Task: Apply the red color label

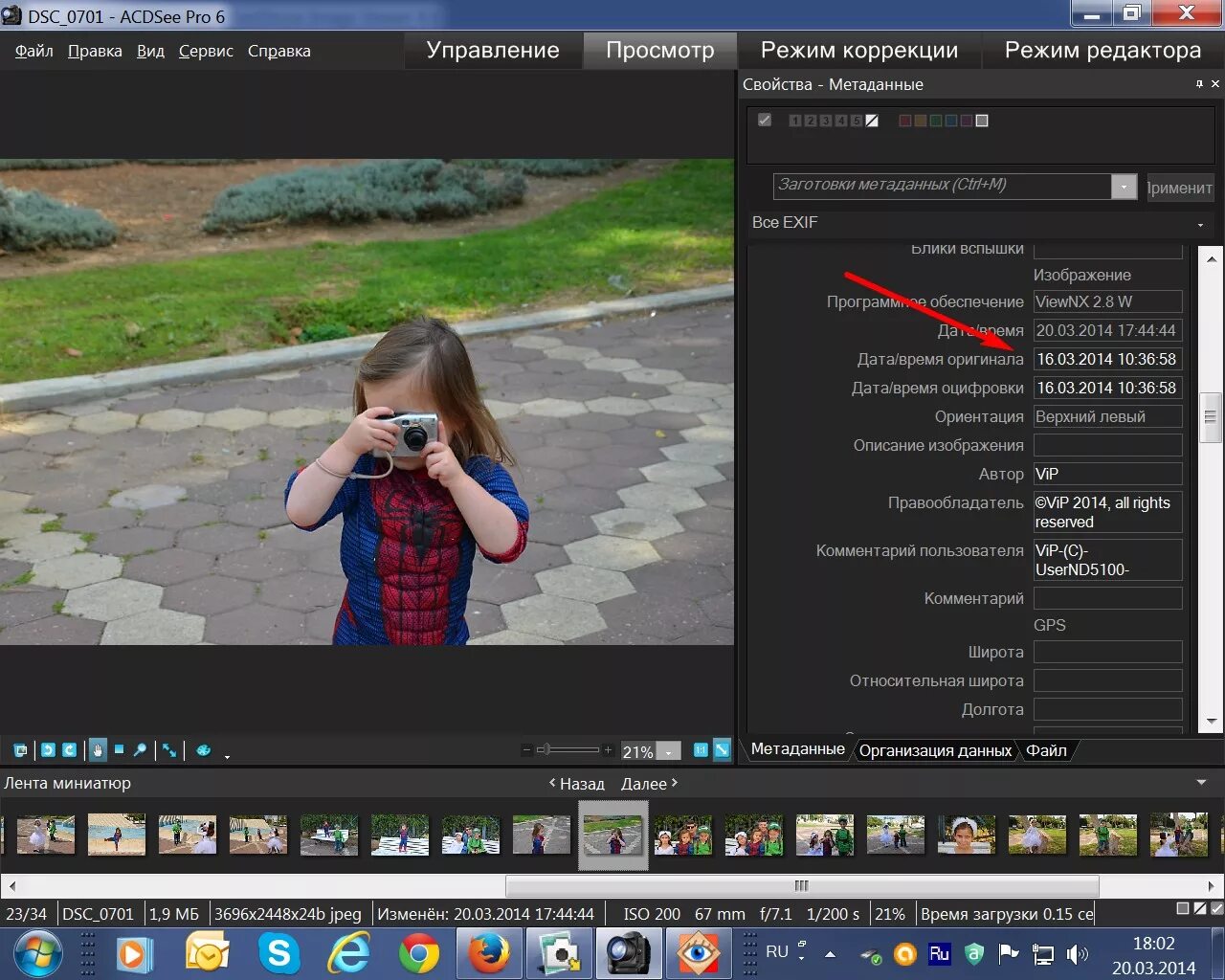Action: point(904,121)
